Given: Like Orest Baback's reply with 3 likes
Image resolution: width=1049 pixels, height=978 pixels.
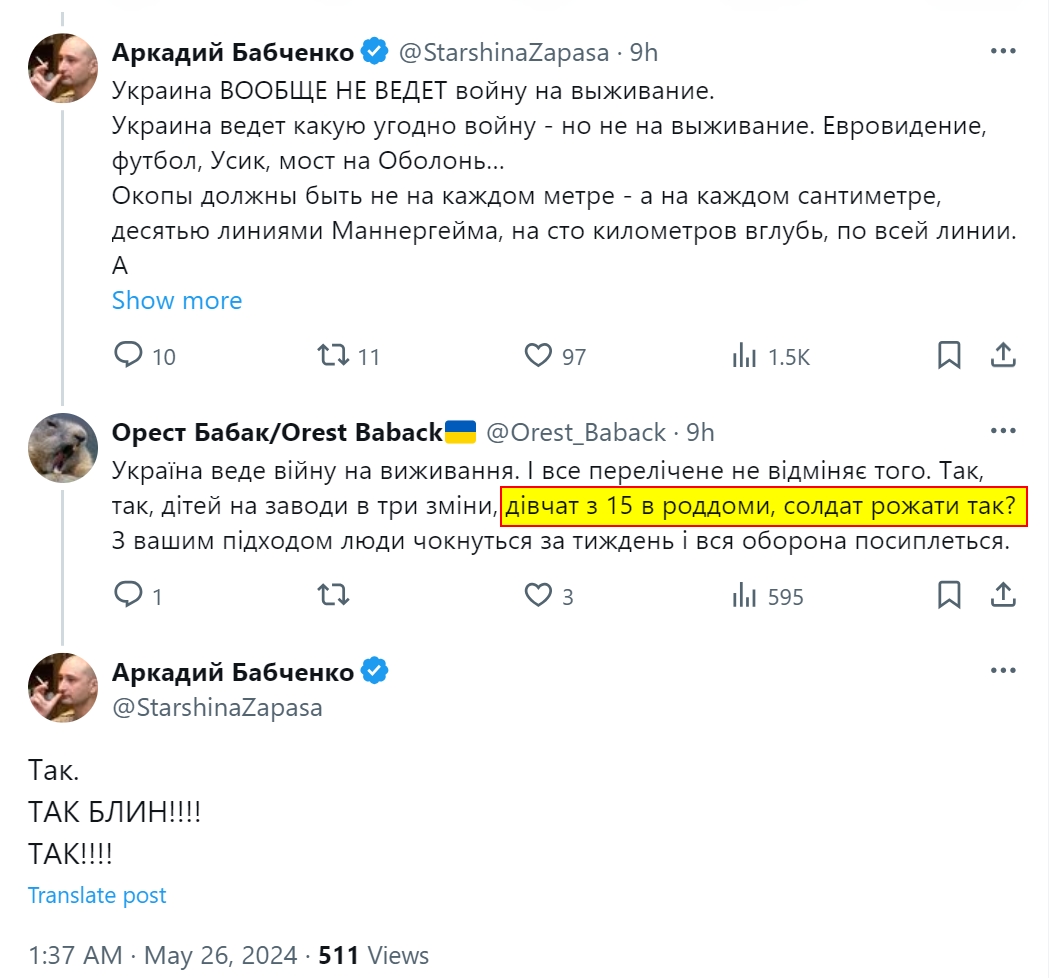Looking at the screenshot, I should [x=539, y=596].
